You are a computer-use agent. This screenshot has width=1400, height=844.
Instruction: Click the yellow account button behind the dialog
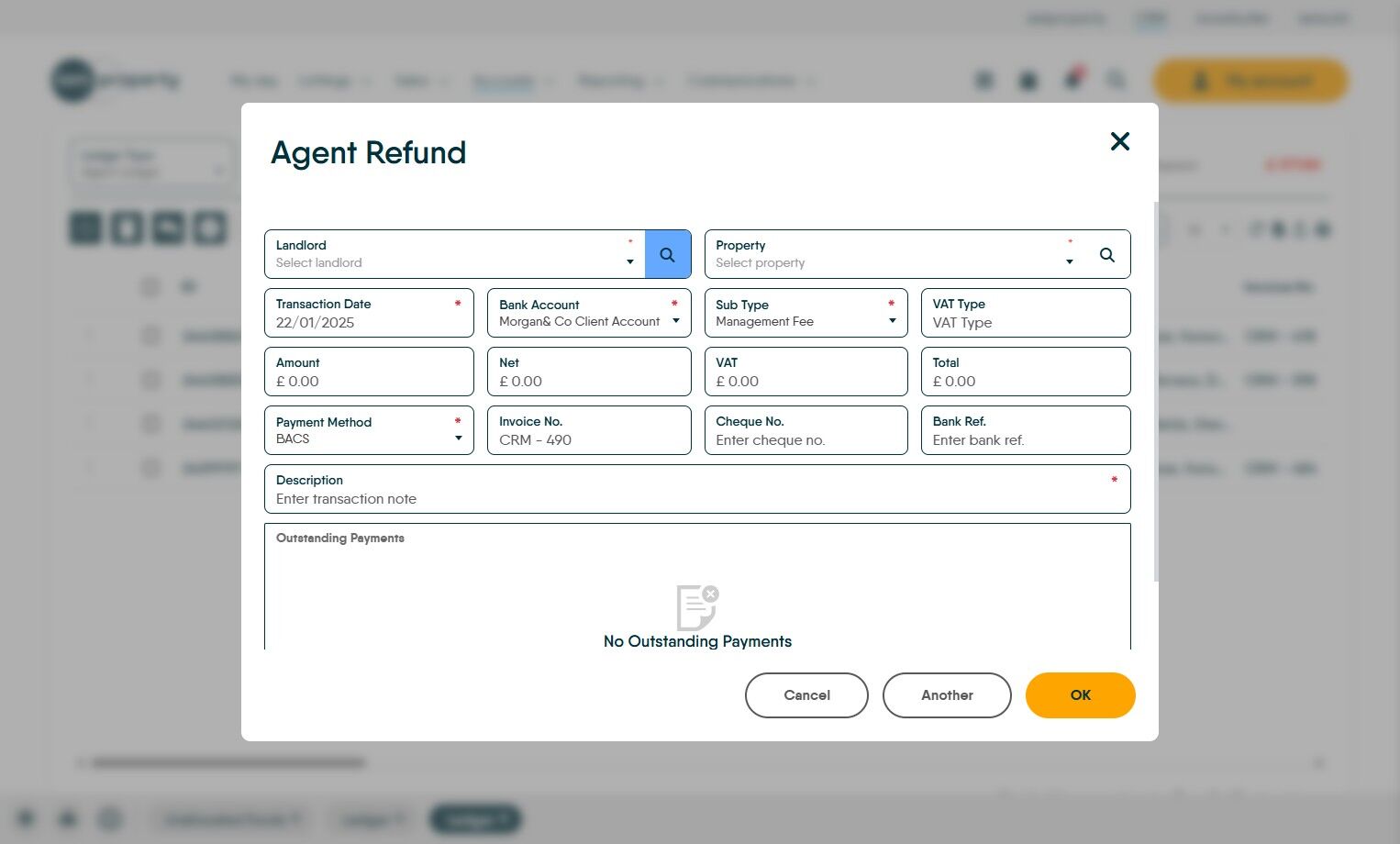[x=1251, y=81]
